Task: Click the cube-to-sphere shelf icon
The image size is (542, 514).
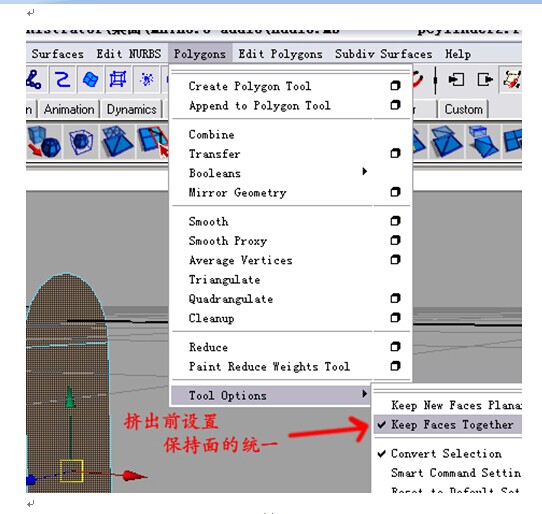Action: pyautogui.click(x=44, y=142)
